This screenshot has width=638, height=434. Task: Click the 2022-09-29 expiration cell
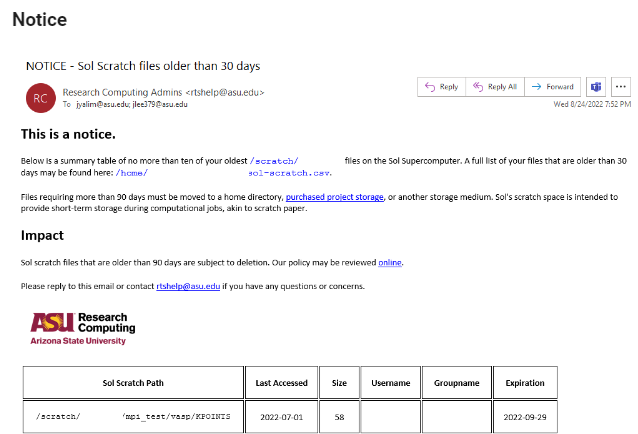525,416
